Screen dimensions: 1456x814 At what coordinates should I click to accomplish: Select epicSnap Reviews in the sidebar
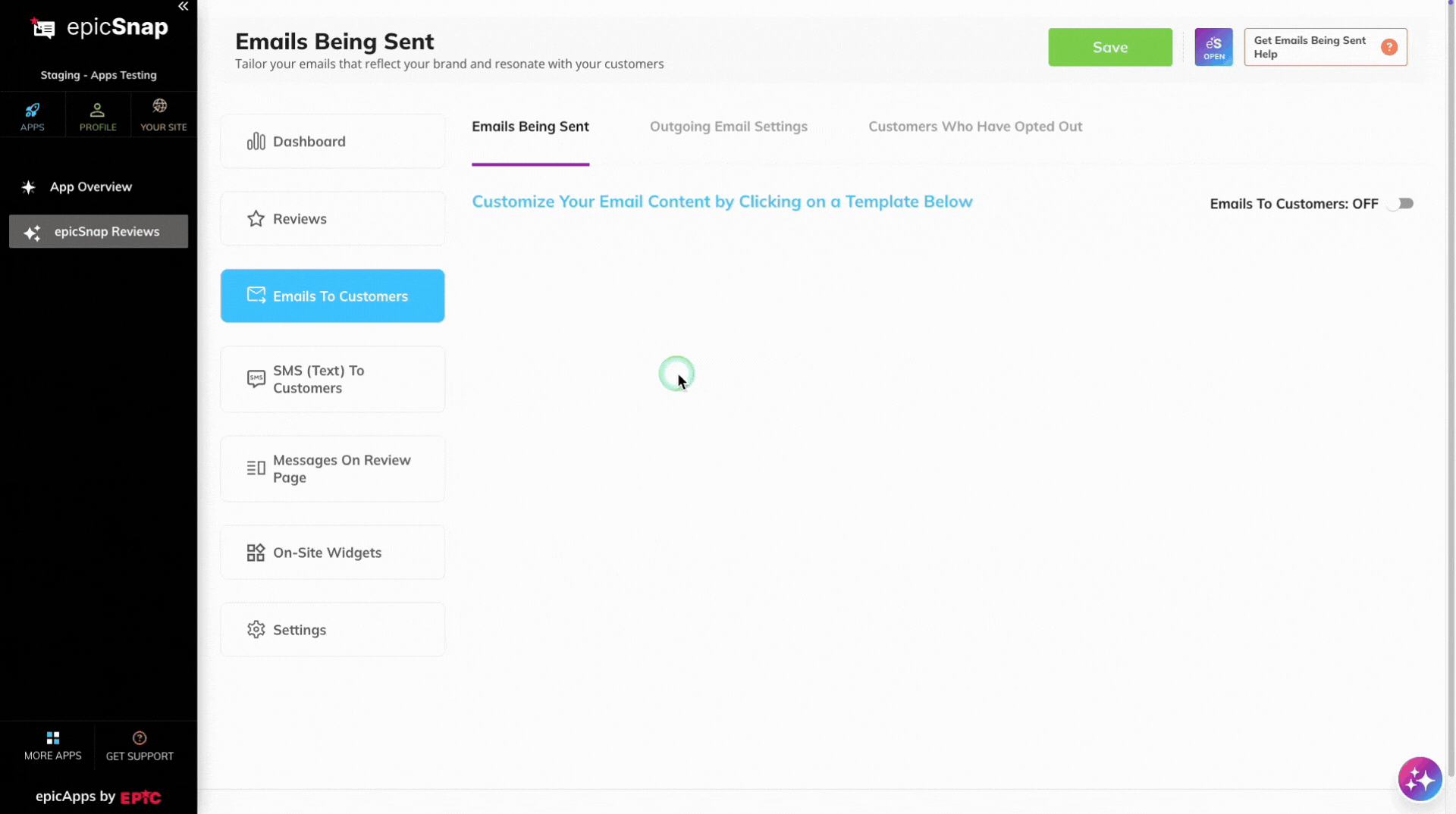click(99, 231)
